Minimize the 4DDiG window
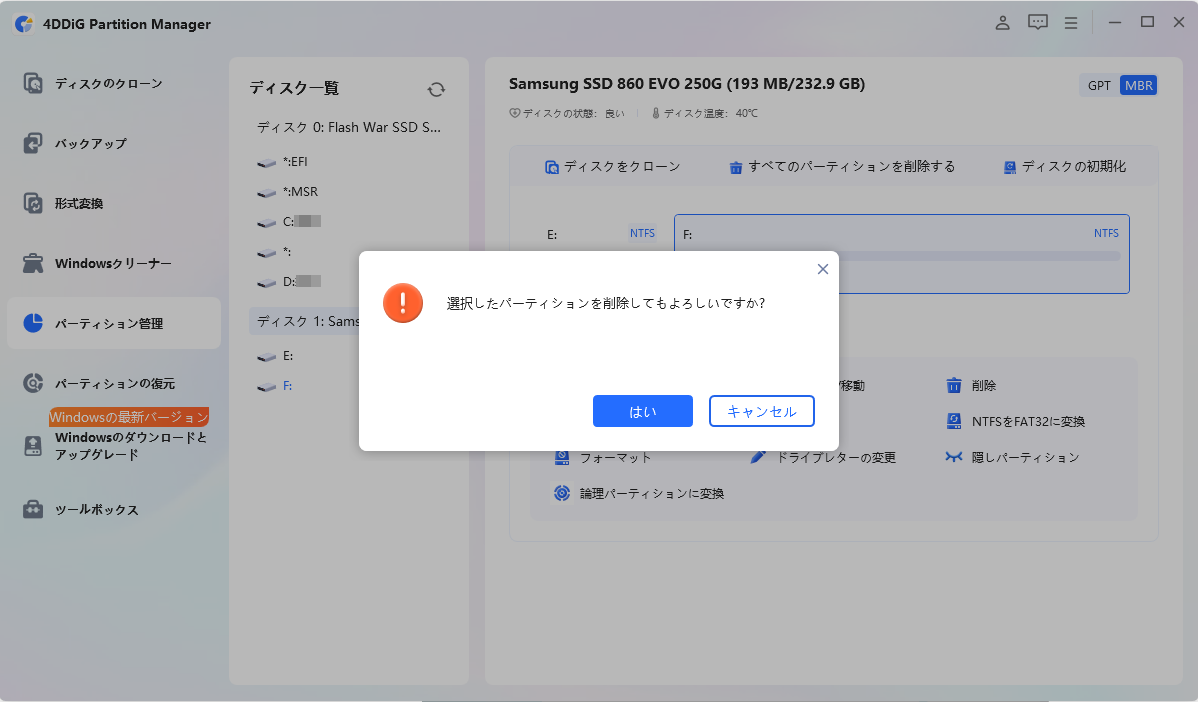The height and width of the screenshot is (702, 1198). pos(1115,22)
